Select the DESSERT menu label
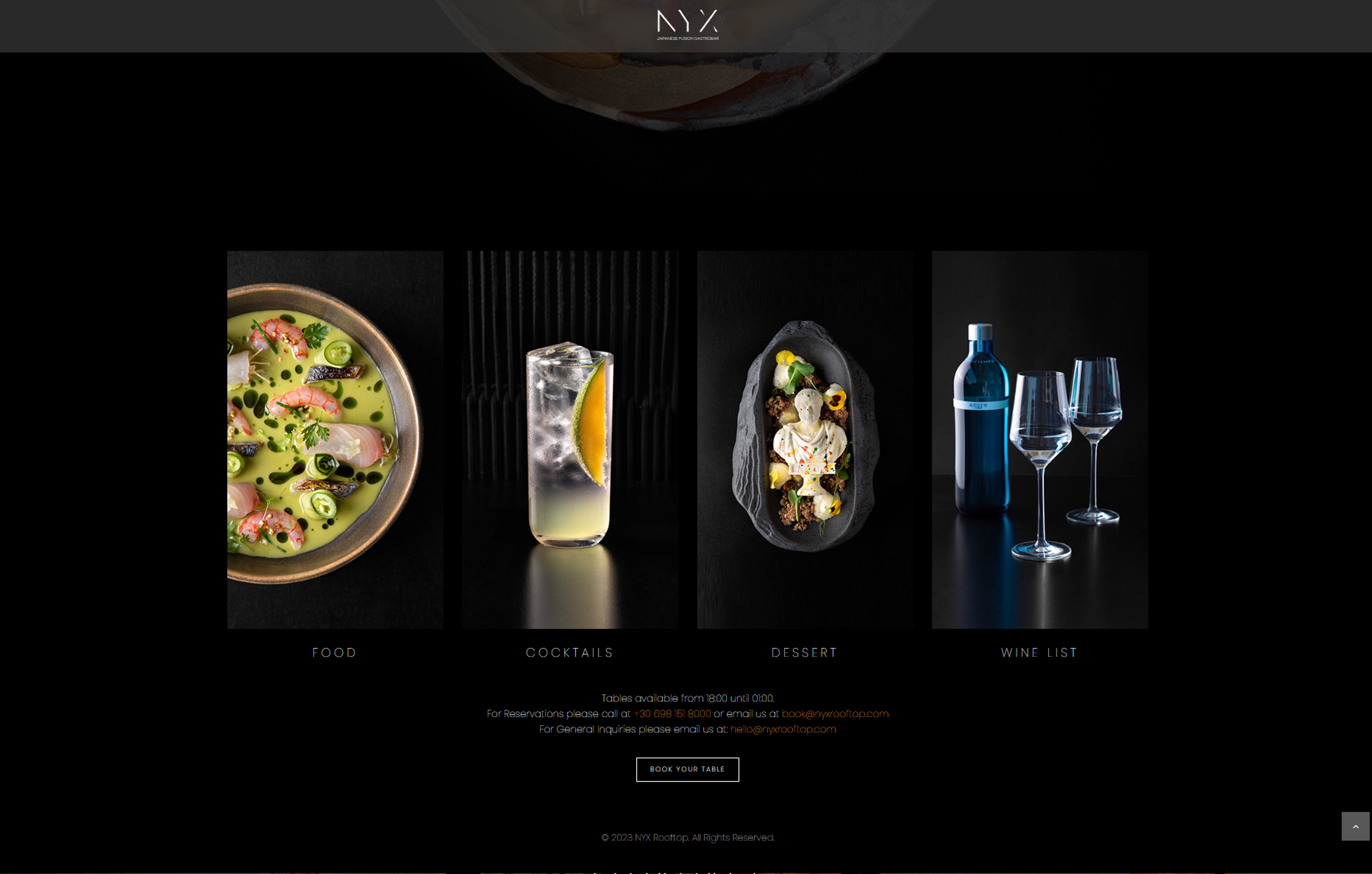 805,653
